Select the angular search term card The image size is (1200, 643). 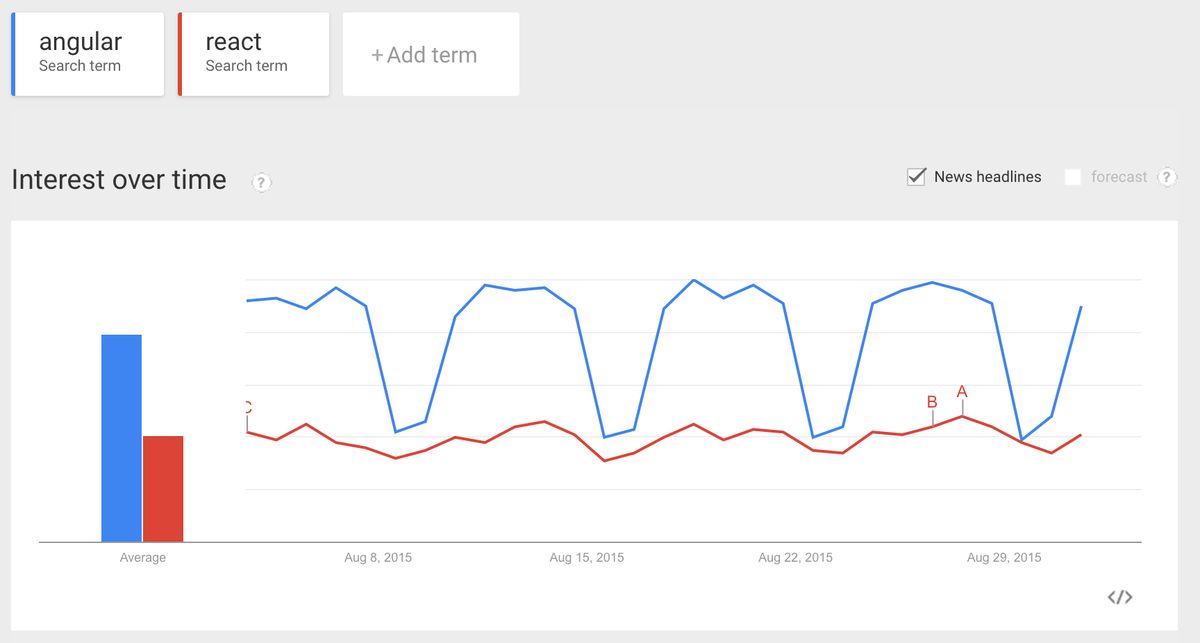coord(88,54)
